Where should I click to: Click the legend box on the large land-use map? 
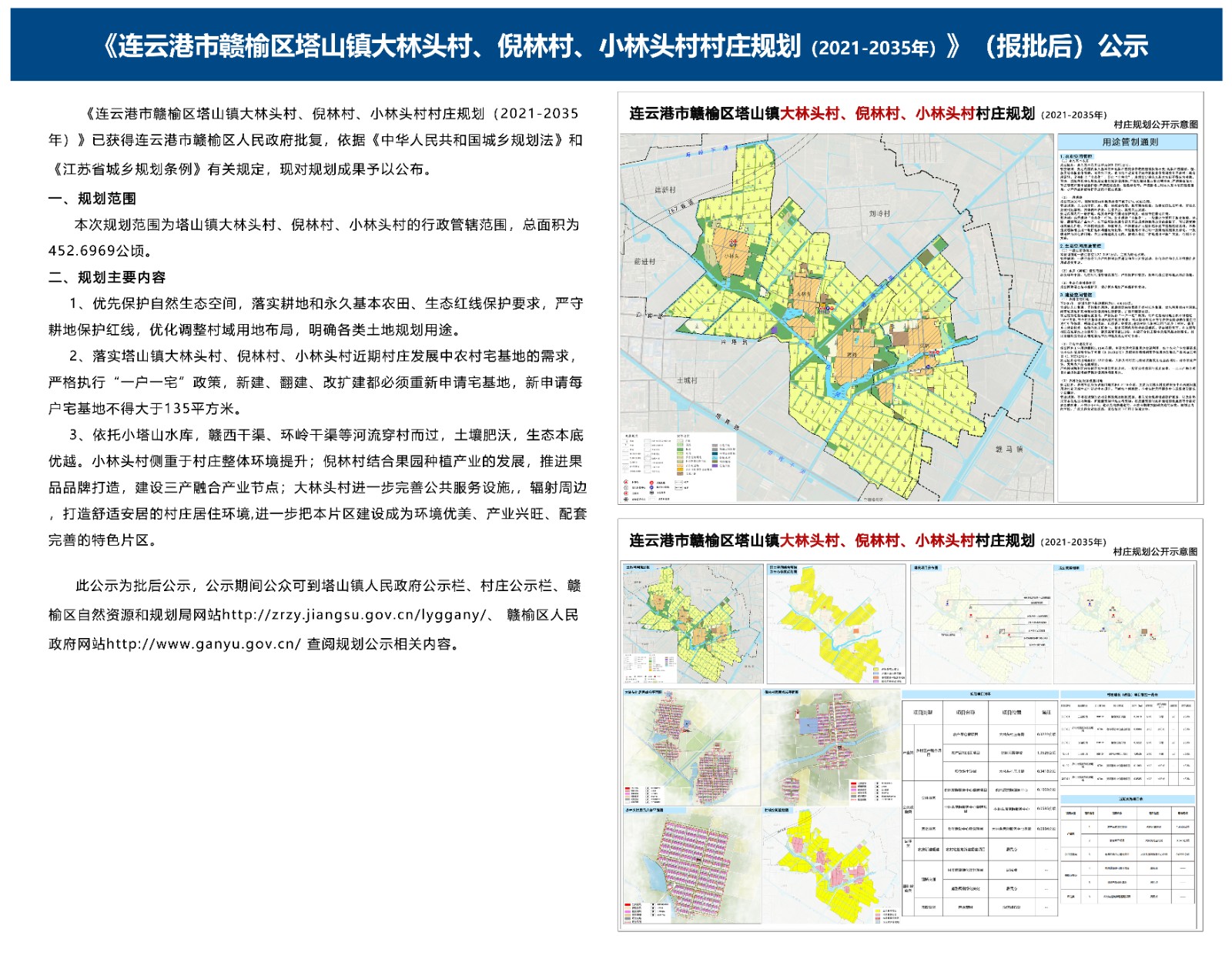coord(680,467)
